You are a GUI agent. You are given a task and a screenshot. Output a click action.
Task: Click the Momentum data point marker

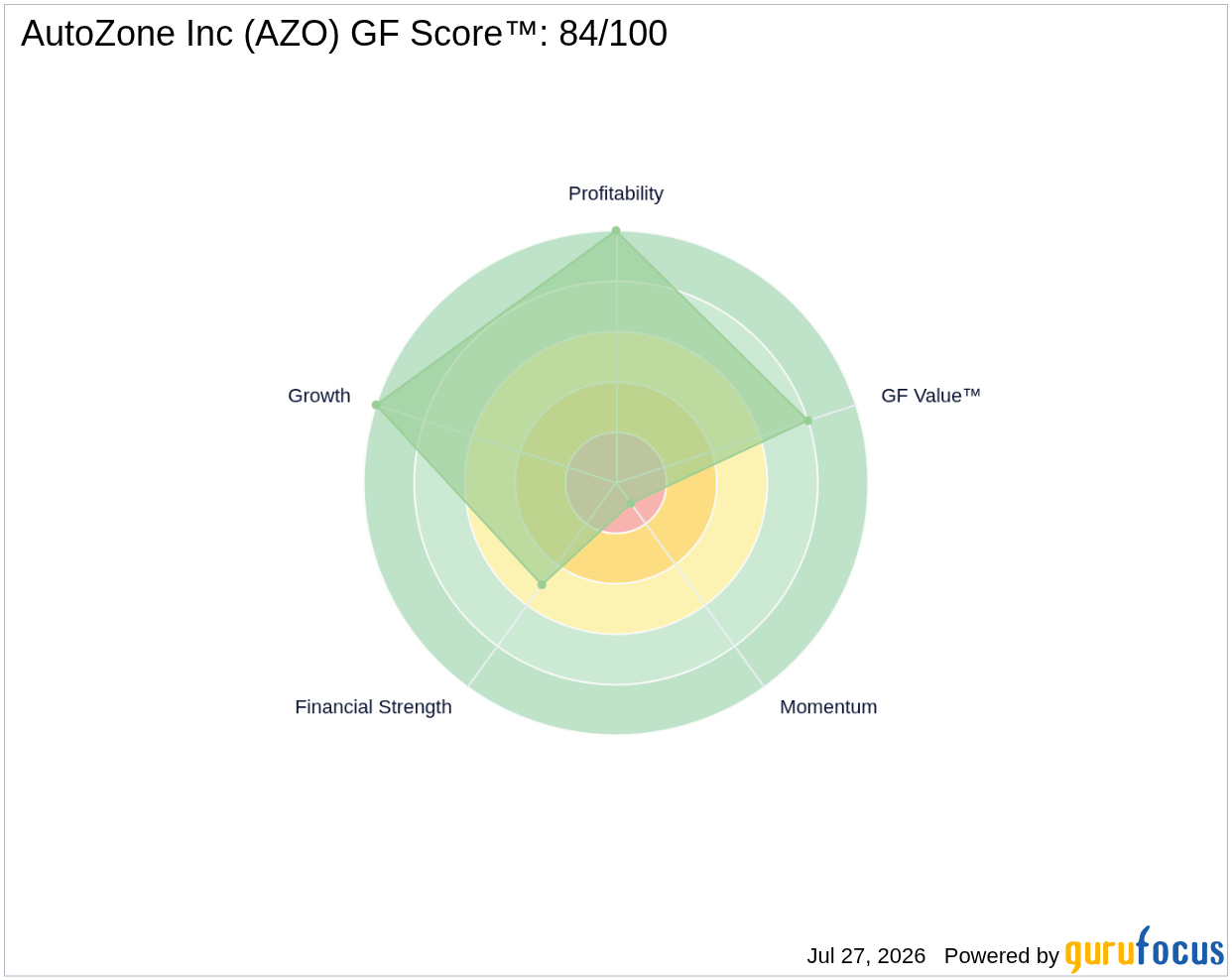point(631,504)
